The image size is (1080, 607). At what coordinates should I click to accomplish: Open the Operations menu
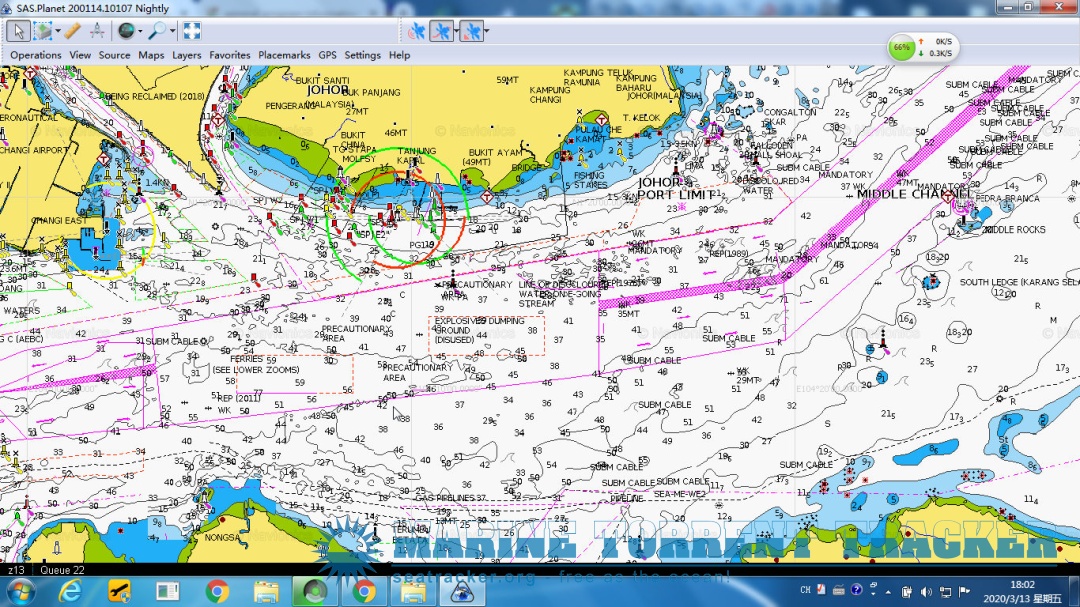click(x=36, y=55)
